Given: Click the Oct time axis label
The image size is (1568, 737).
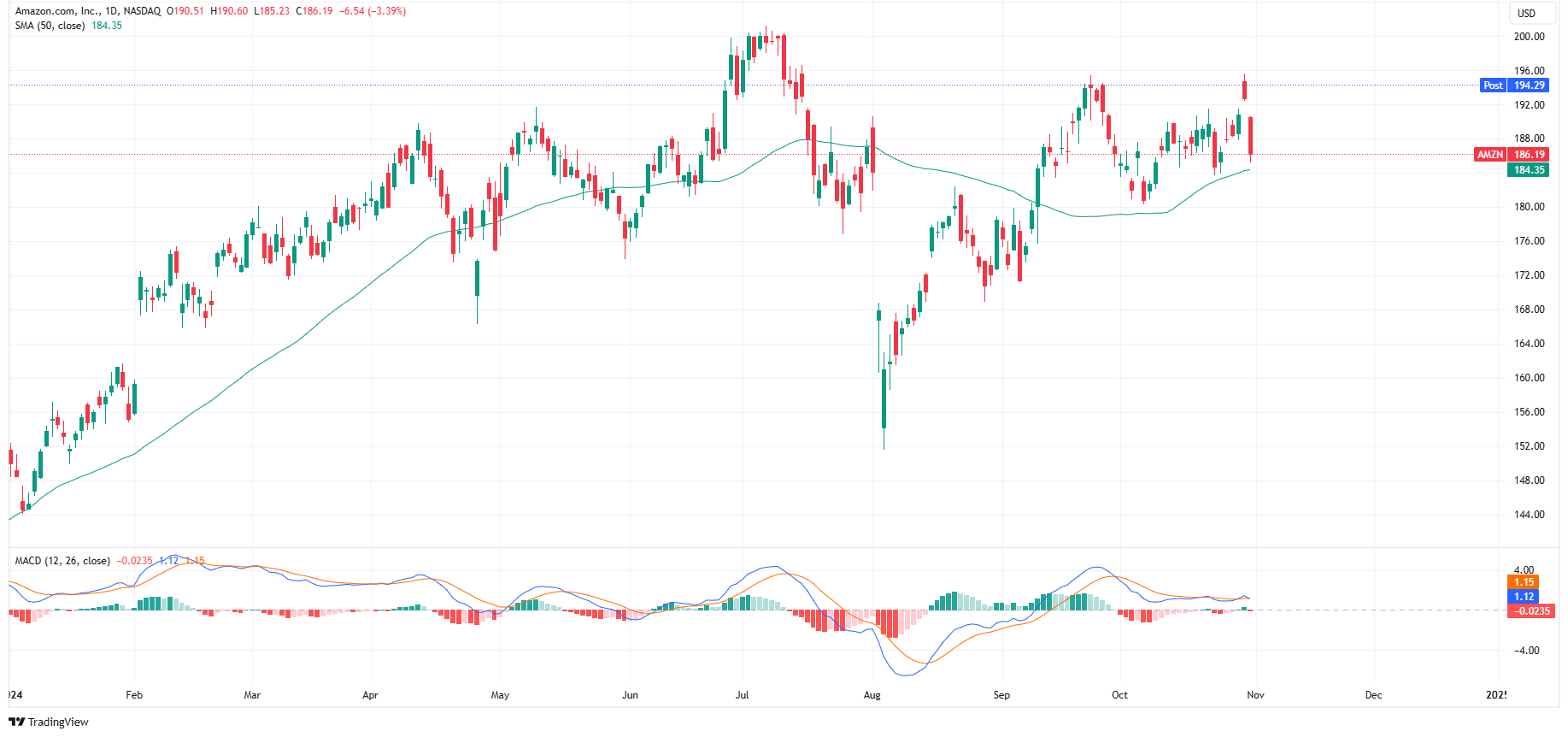Looking at the screenshot, I should tap(1119, 695).
